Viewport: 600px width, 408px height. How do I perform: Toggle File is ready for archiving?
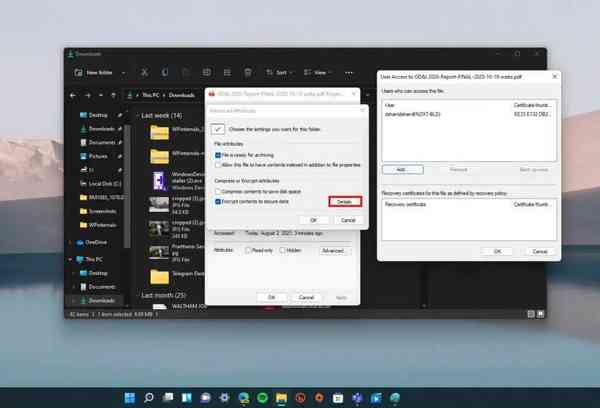218,155
